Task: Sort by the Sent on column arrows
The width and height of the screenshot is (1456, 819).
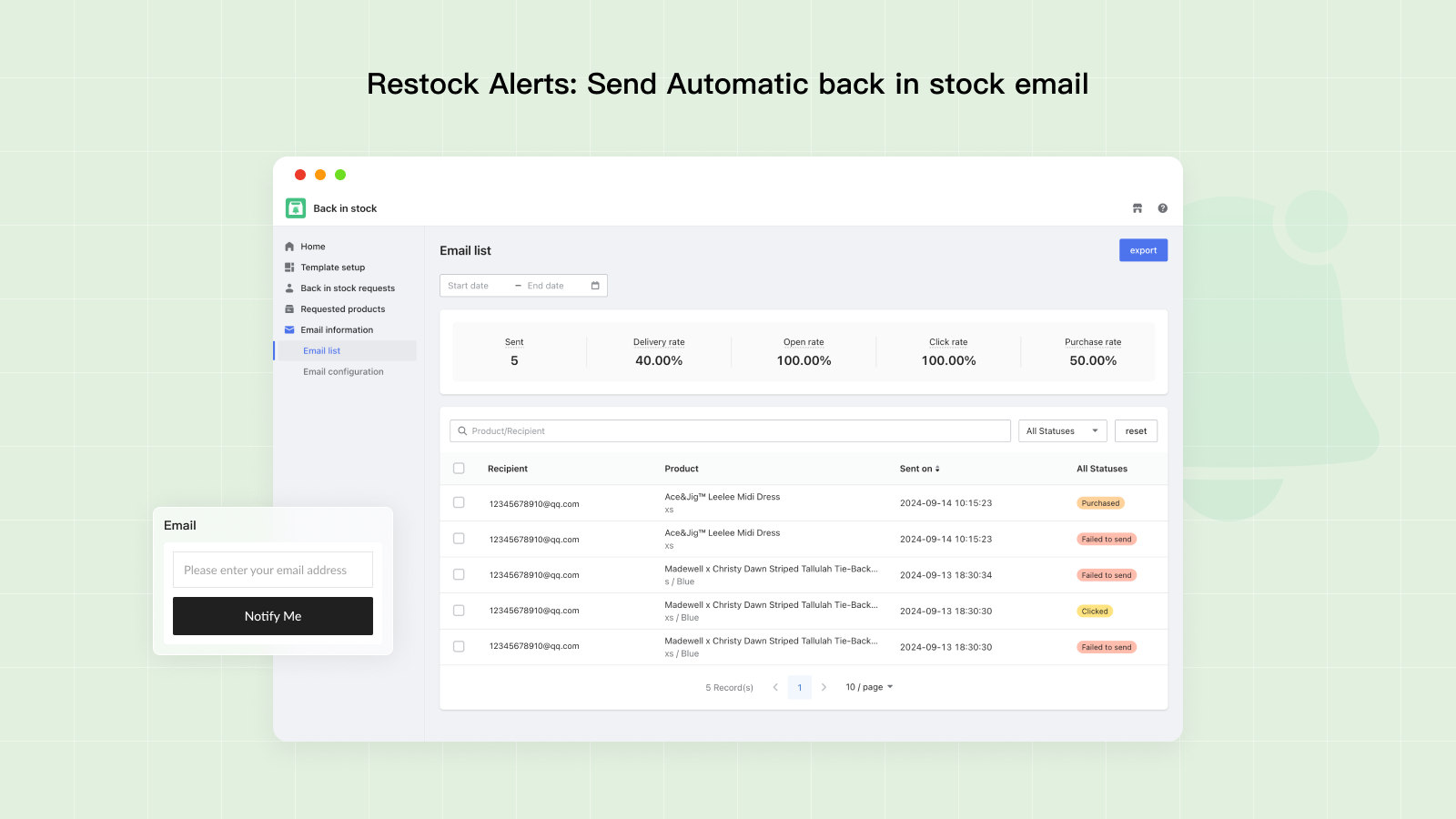Action: click(x=937, y=469)
